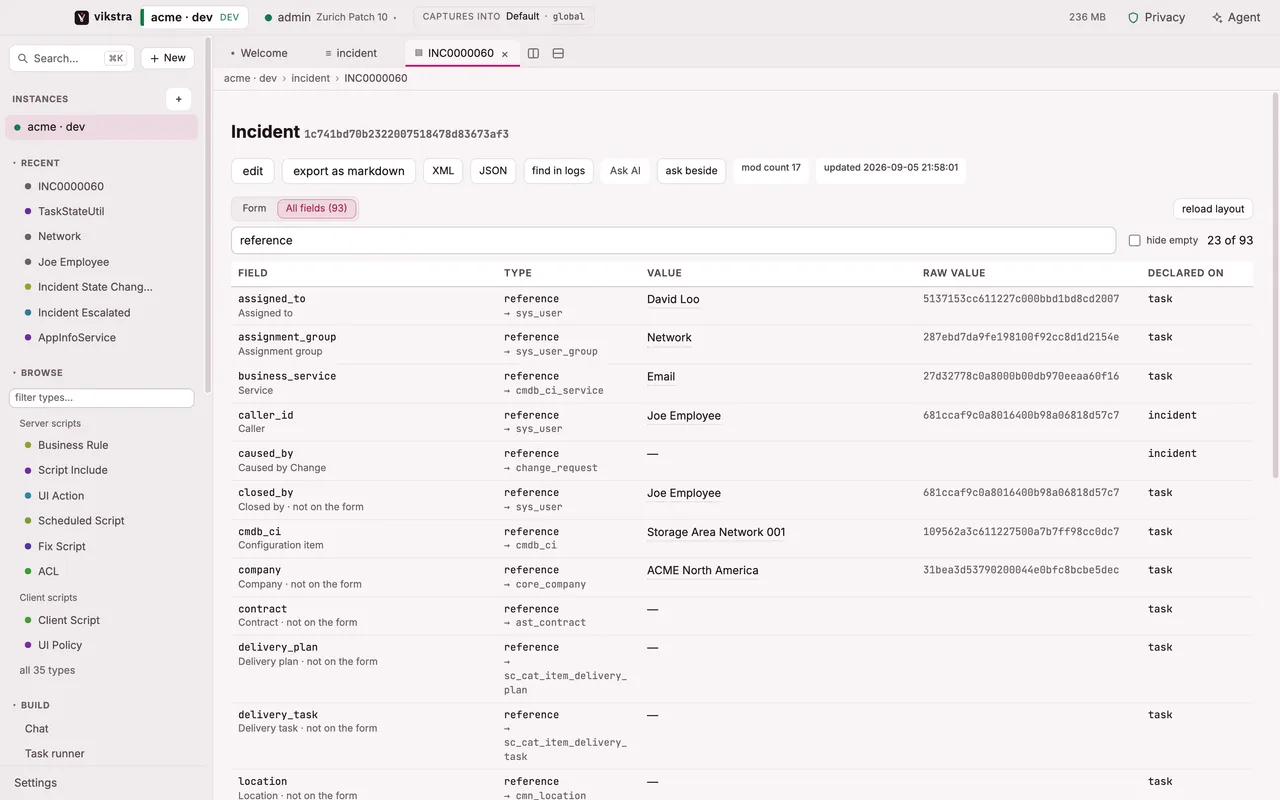Screen dimensions: 1280x800
Task: Browse the Fix Script type
Action: [x=62, y=546]
